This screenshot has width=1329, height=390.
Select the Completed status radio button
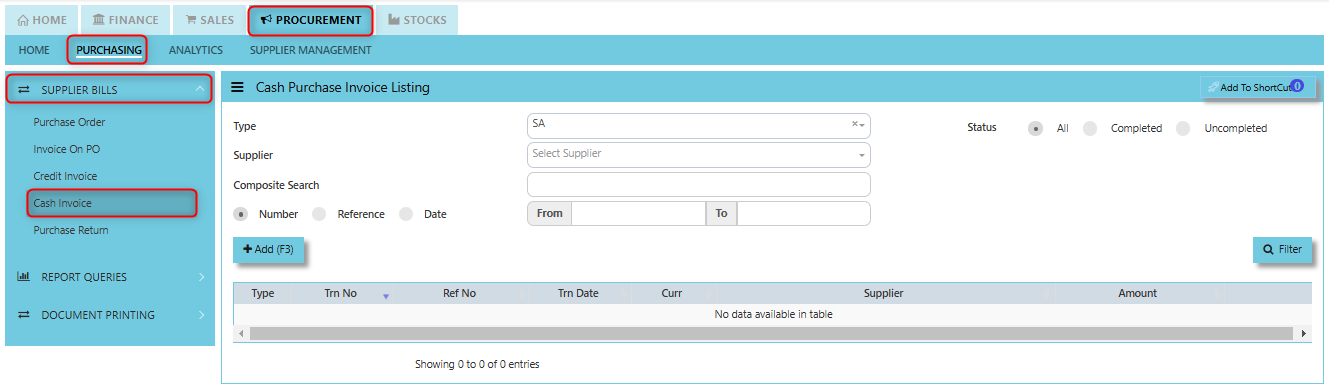1090,128
